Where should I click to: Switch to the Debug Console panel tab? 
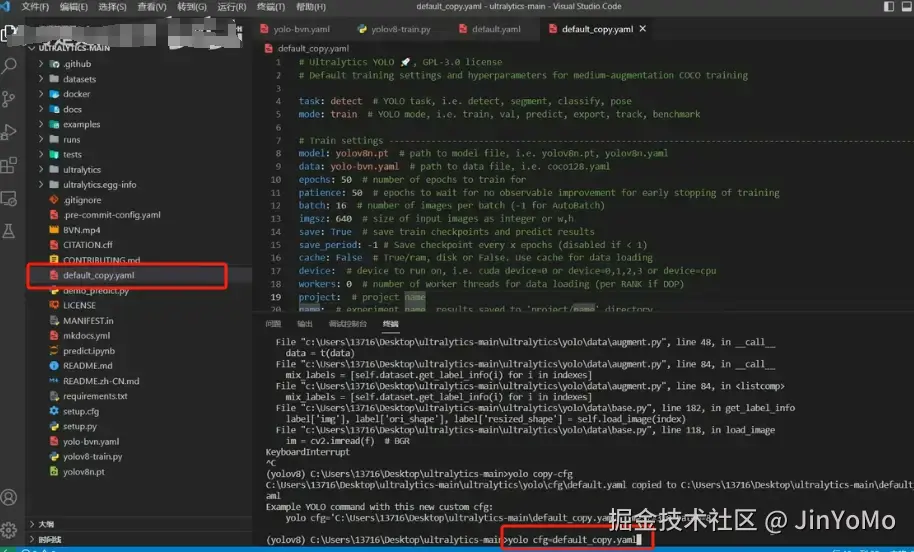347,324
